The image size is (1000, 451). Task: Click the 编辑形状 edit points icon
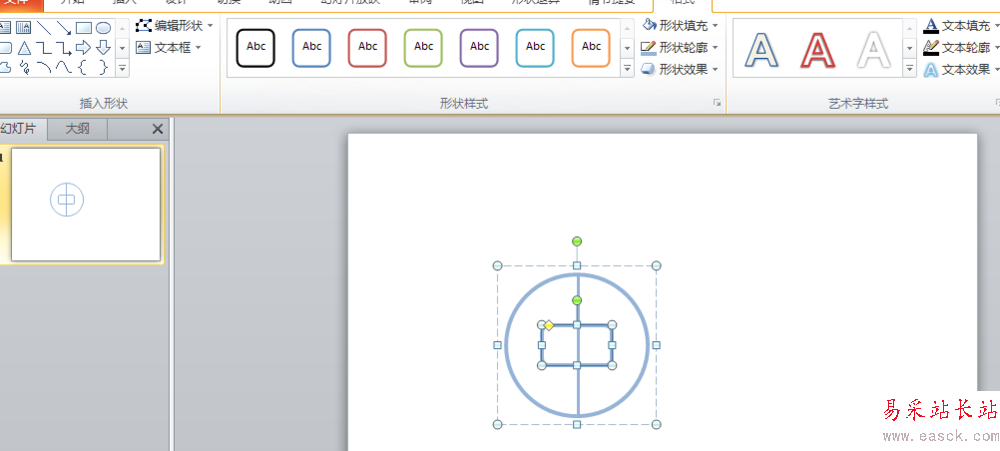pyautogui.click(x=143, y=26)
